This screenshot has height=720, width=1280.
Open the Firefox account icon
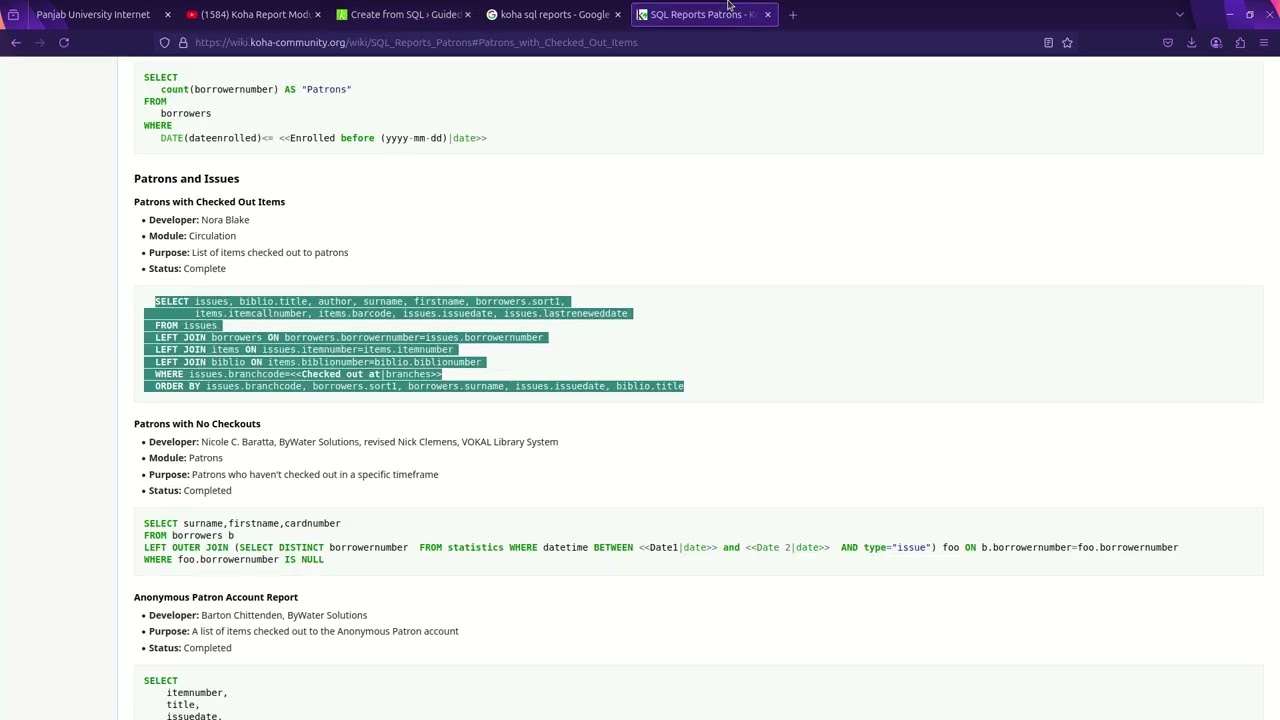[x=1216, y=43]
